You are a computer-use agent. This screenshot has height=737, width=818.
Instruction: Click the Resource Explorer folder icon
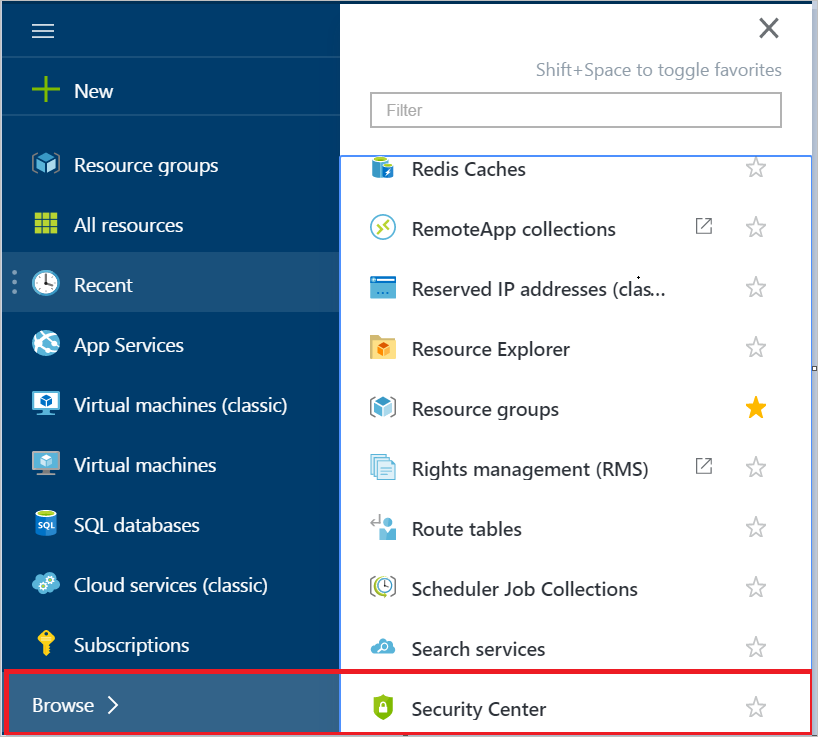(x=383, y=347)
